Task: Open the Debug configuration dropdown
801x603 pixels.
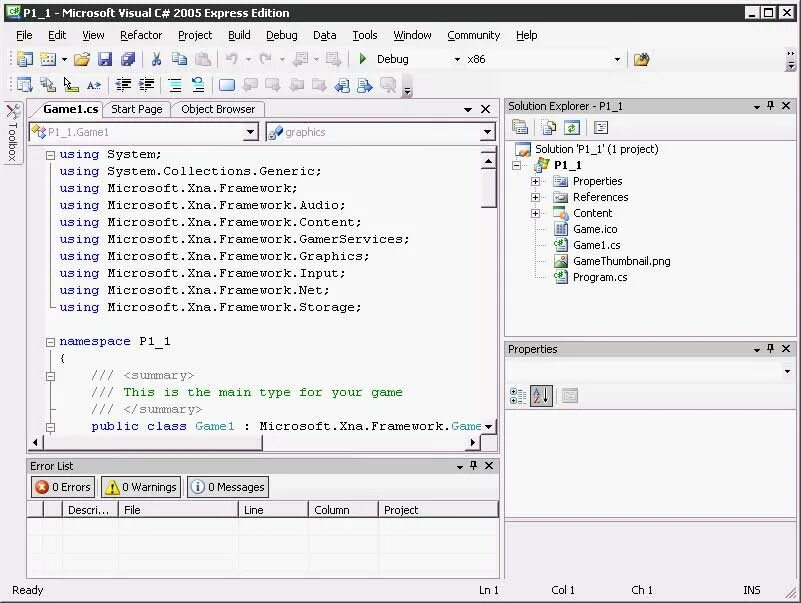Action: click(x=457, y=59)
